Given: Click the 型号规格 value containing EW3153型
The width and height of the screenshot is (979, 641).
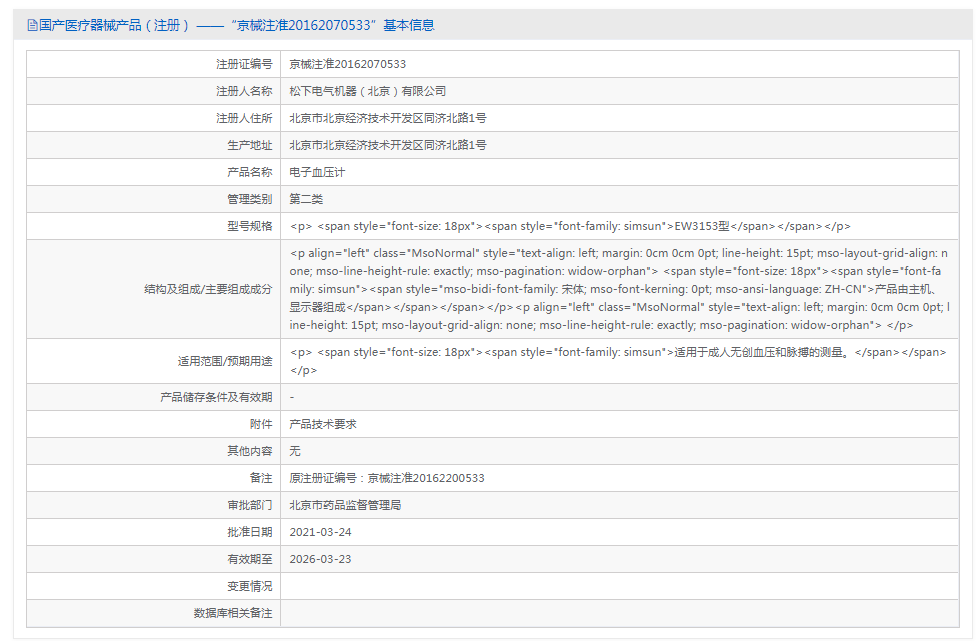Looking at the screenshot, I should click(570, 226).
